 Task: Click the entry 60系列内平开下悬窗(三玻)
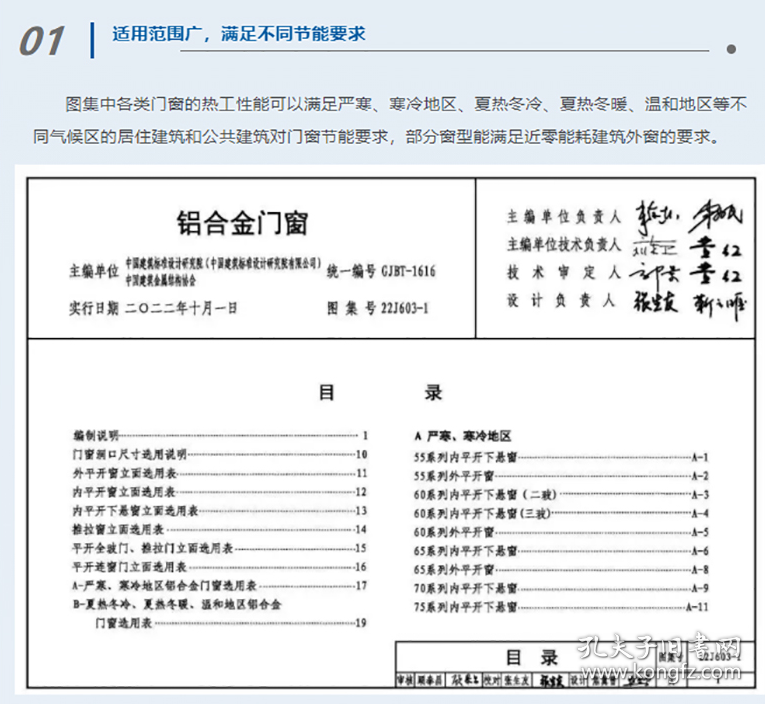(x=561, y=513)
